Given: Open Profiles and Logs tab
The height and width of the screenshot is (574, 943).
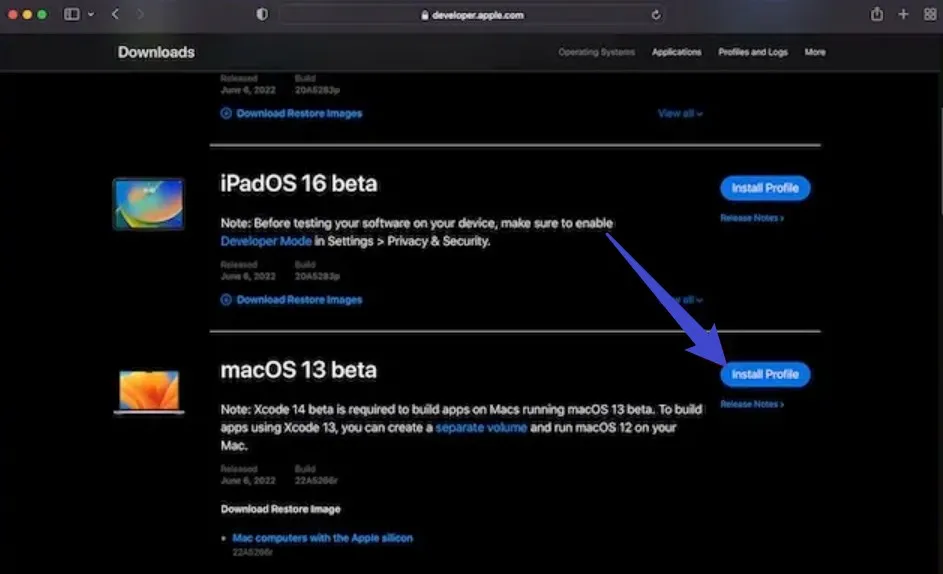Looking at the screenshot, I should pyautogui.click(x=753, y=52).
